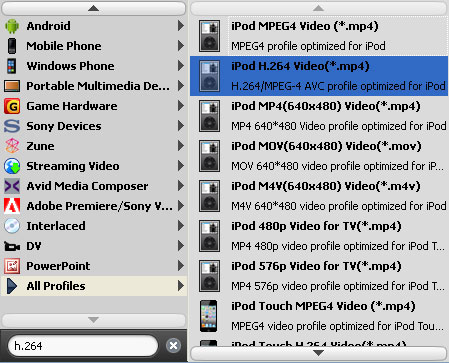Click the green Android robot icon
The width and height of the screenshot is (449, 363).
(12, 26)
